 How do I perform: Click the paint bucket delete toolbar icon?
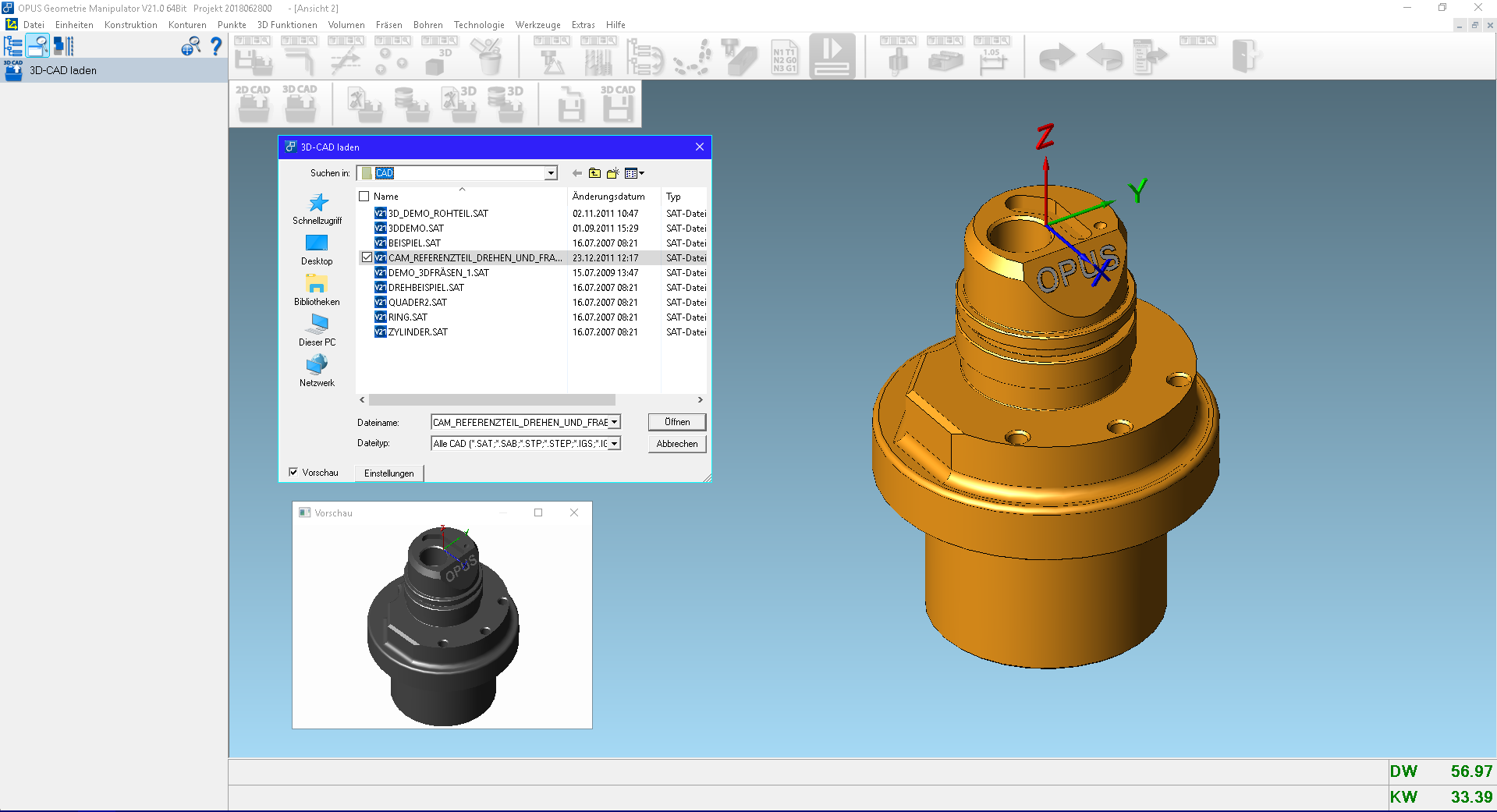pyautogui.click(x=488, y=56)
